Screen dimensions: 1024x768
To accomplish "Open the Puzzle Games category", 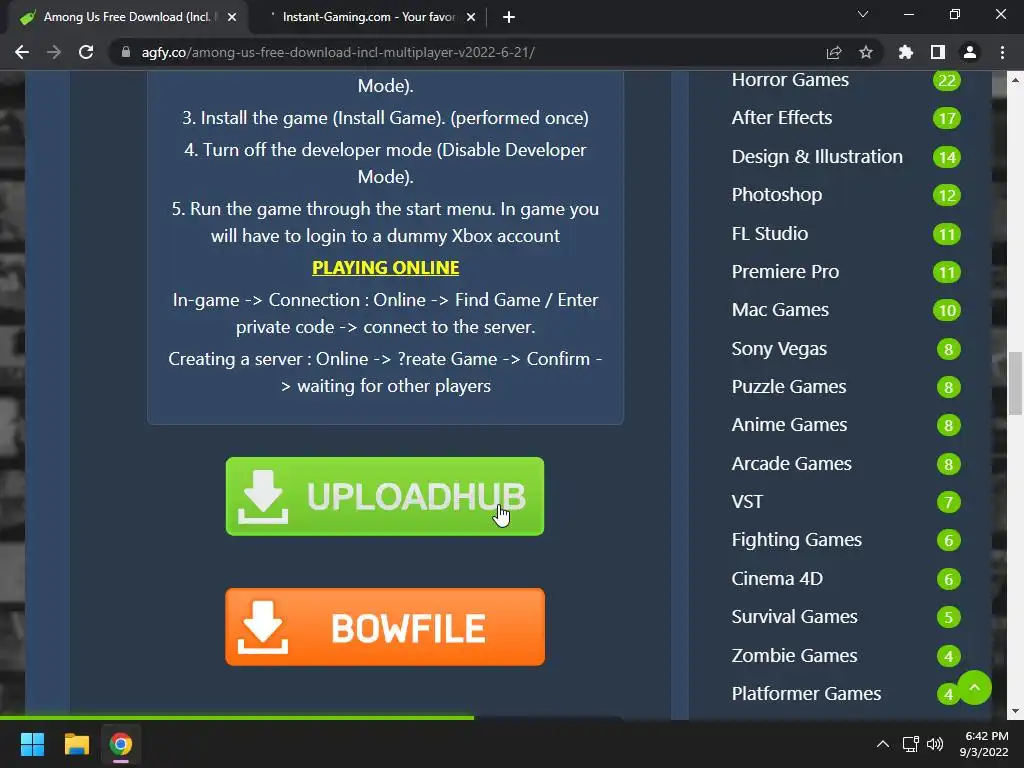I will click(x=789, y=387).
